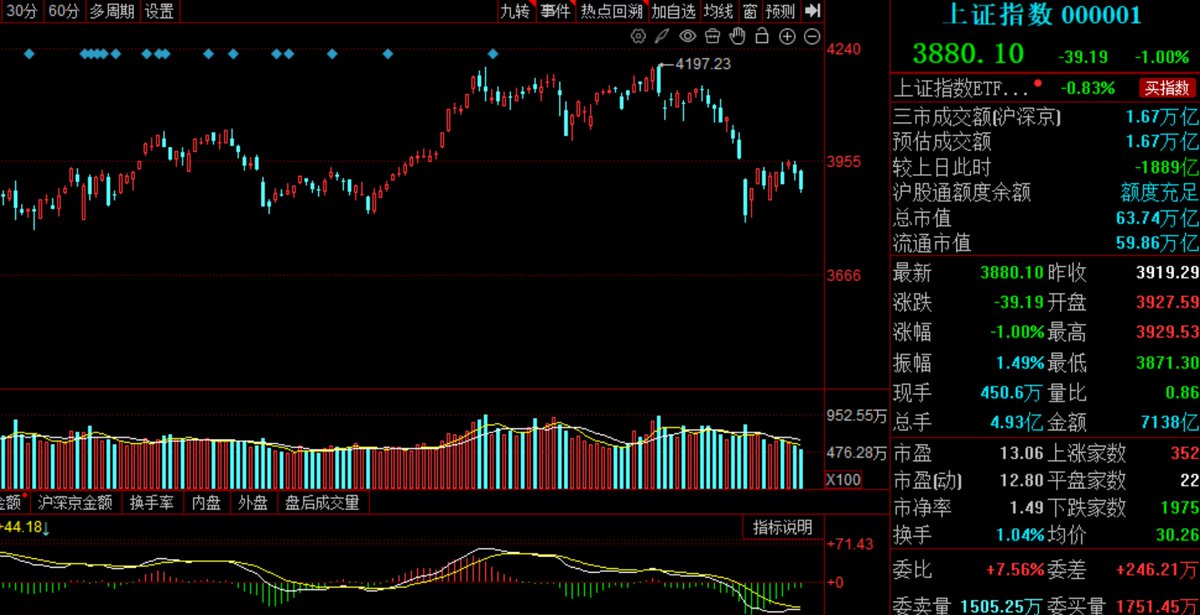Click 开盘 value 3927.59
1200x615 pixels.
click(x=1167, y=302)
